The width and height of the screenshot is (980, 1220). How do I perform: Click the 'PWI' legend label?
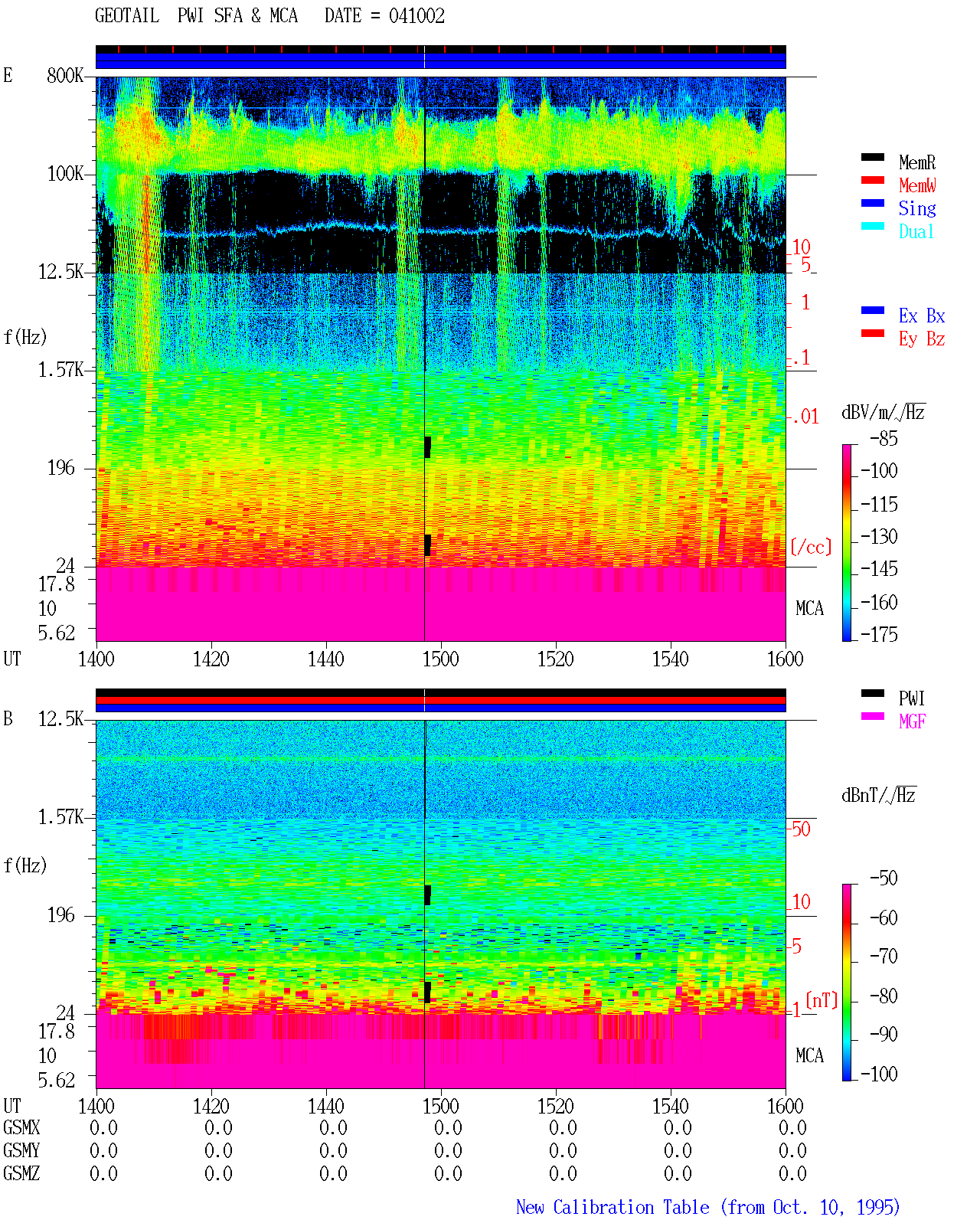coord(912,698)
